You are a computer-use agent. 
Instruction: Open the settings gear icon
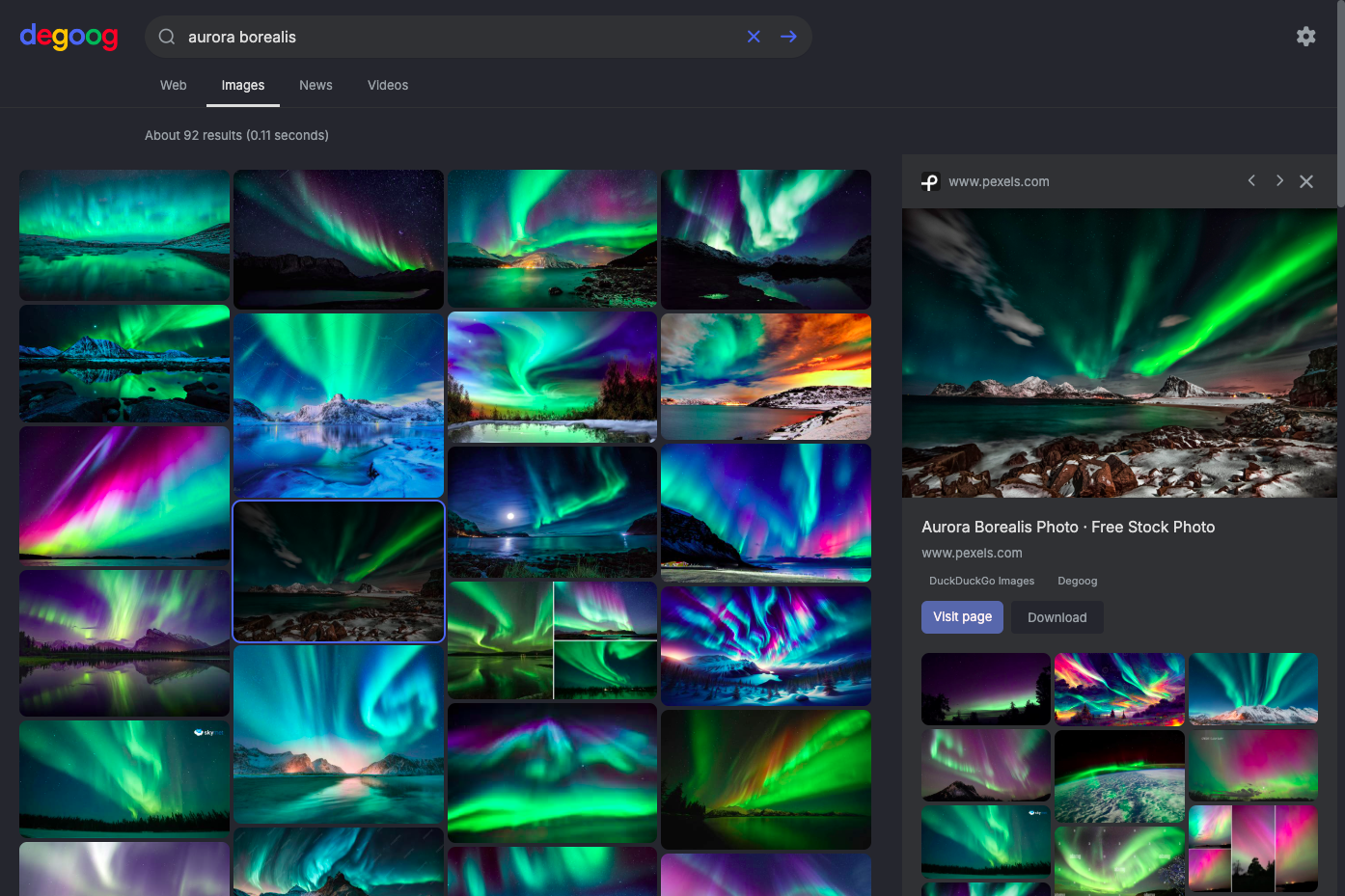pyautogui.click(x=1305, y=37)
